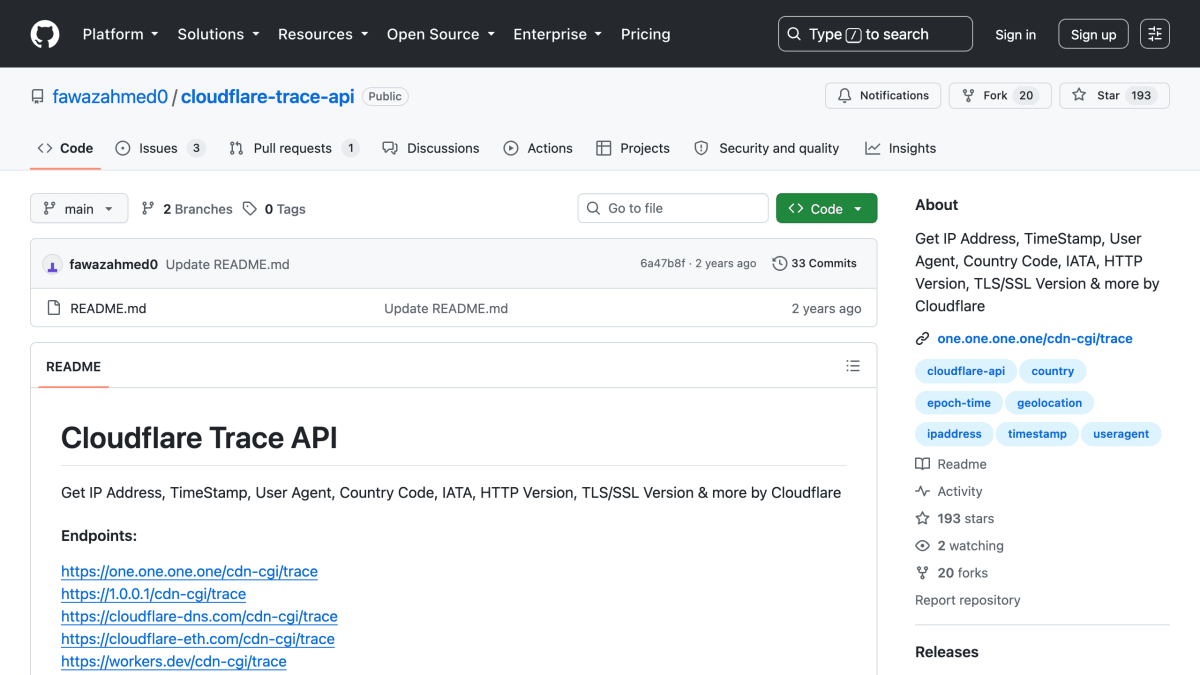Open one.one.one.one/cdn-cgi/trace link in About
This screenshot has height=675, width=1200.
point(1035,338)
